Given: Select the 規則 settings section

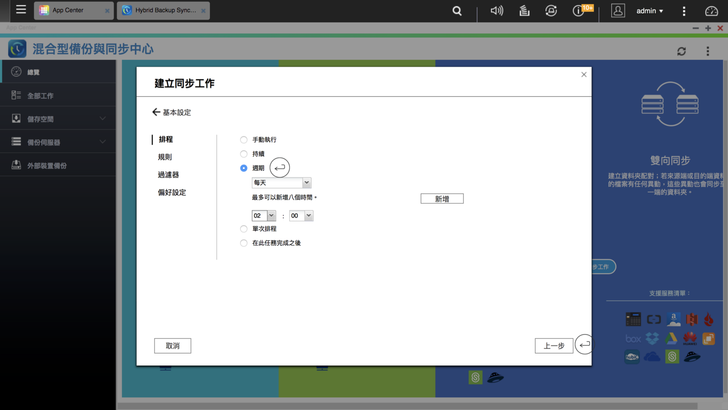Looking at the screenshot, I should coord(165,157).
